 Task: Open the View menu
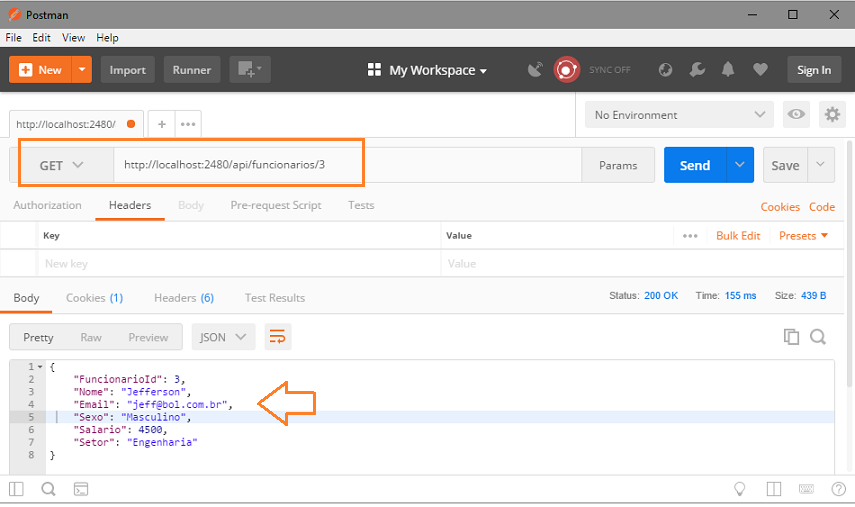pos(73,38)
